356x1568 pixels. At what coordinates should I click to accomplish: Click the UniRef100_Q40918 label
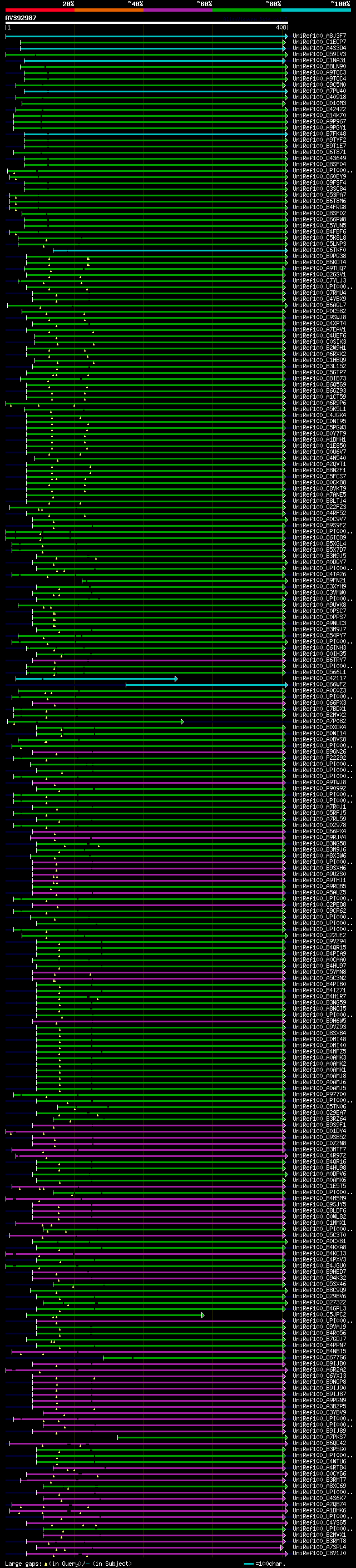tap(319, 97)
